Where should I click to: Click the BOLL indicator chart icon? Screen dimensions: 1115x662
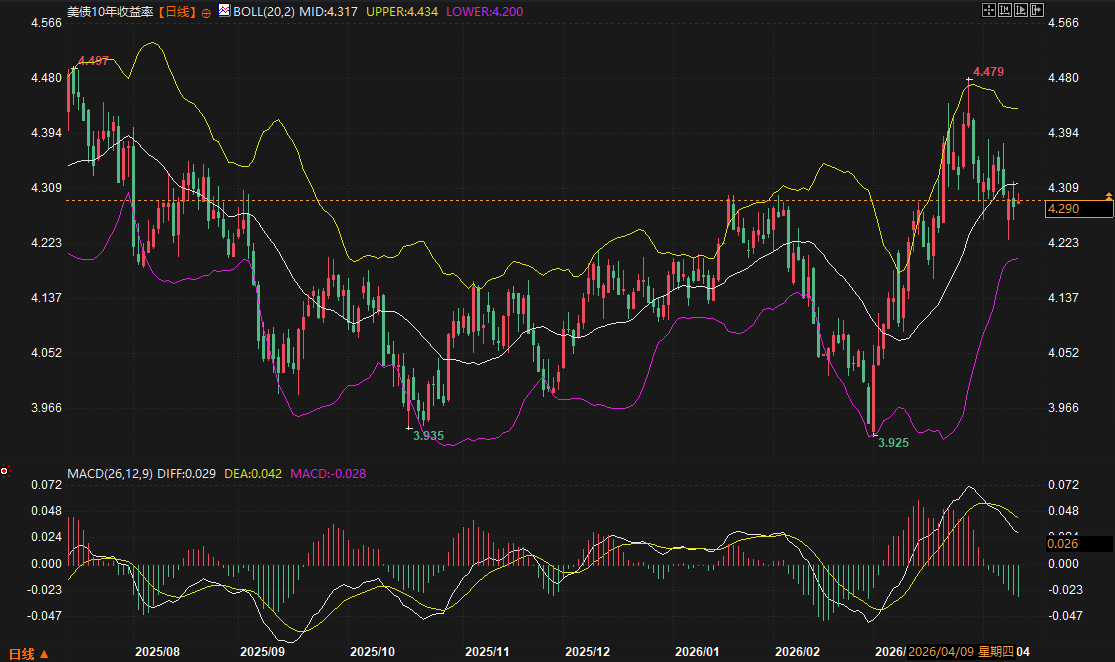224,11
